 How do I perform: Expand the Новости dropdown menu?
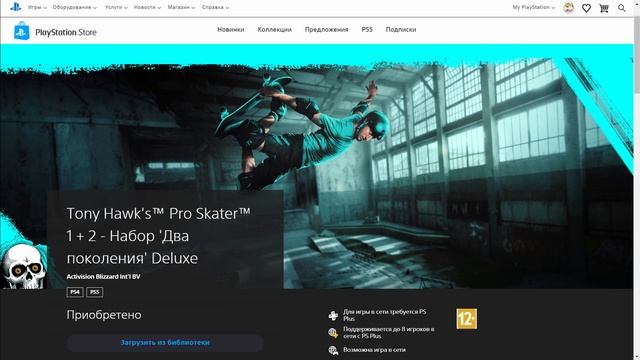coord(147,7)
